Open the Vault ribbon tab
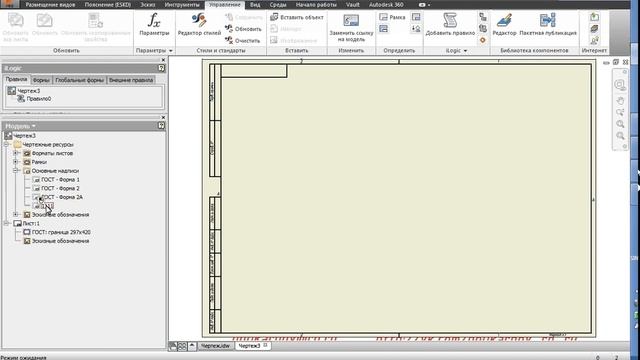This screenshot has width=640, height=360. pos(353,5)
